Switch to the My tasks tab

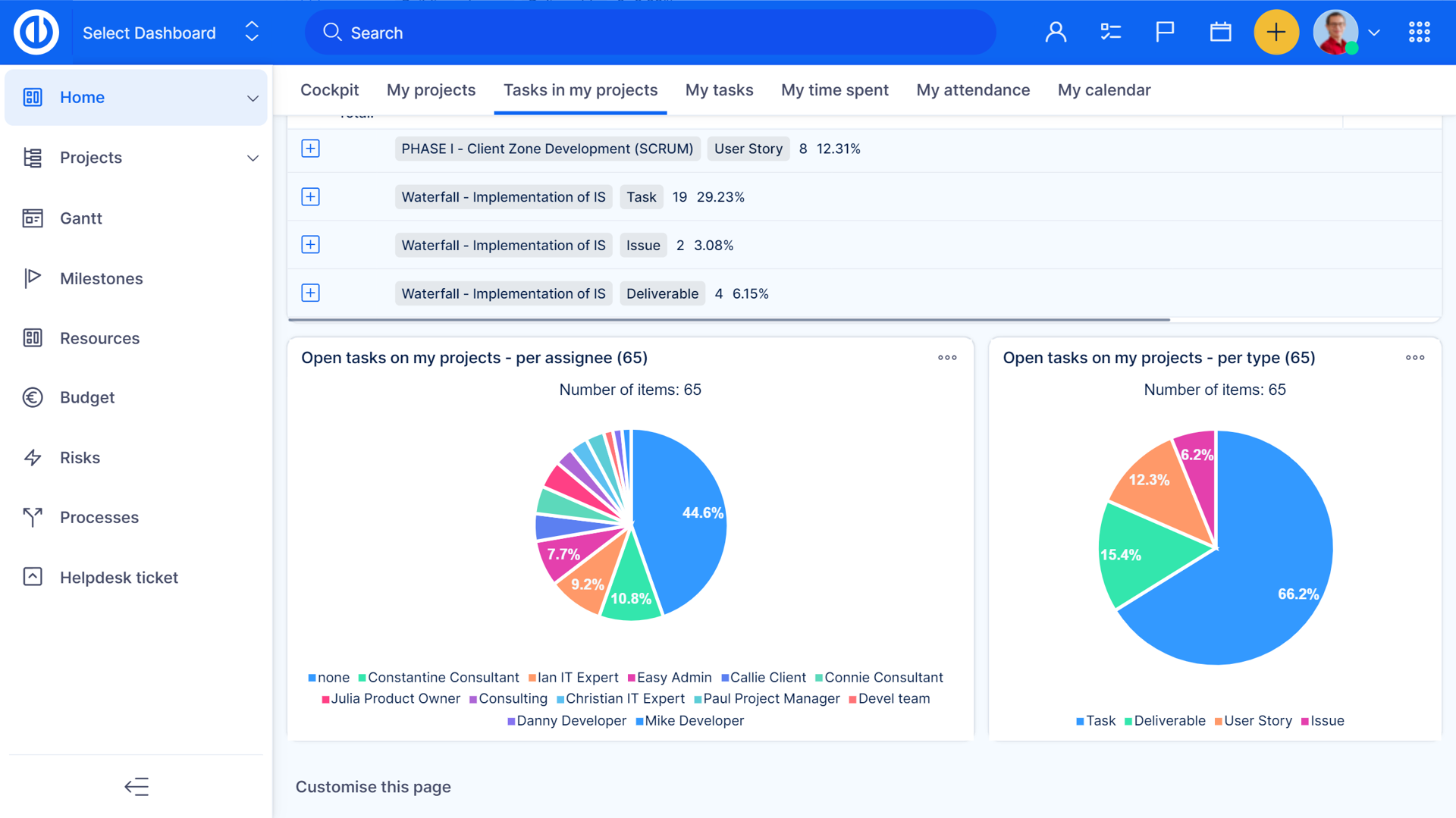point(719,89)
